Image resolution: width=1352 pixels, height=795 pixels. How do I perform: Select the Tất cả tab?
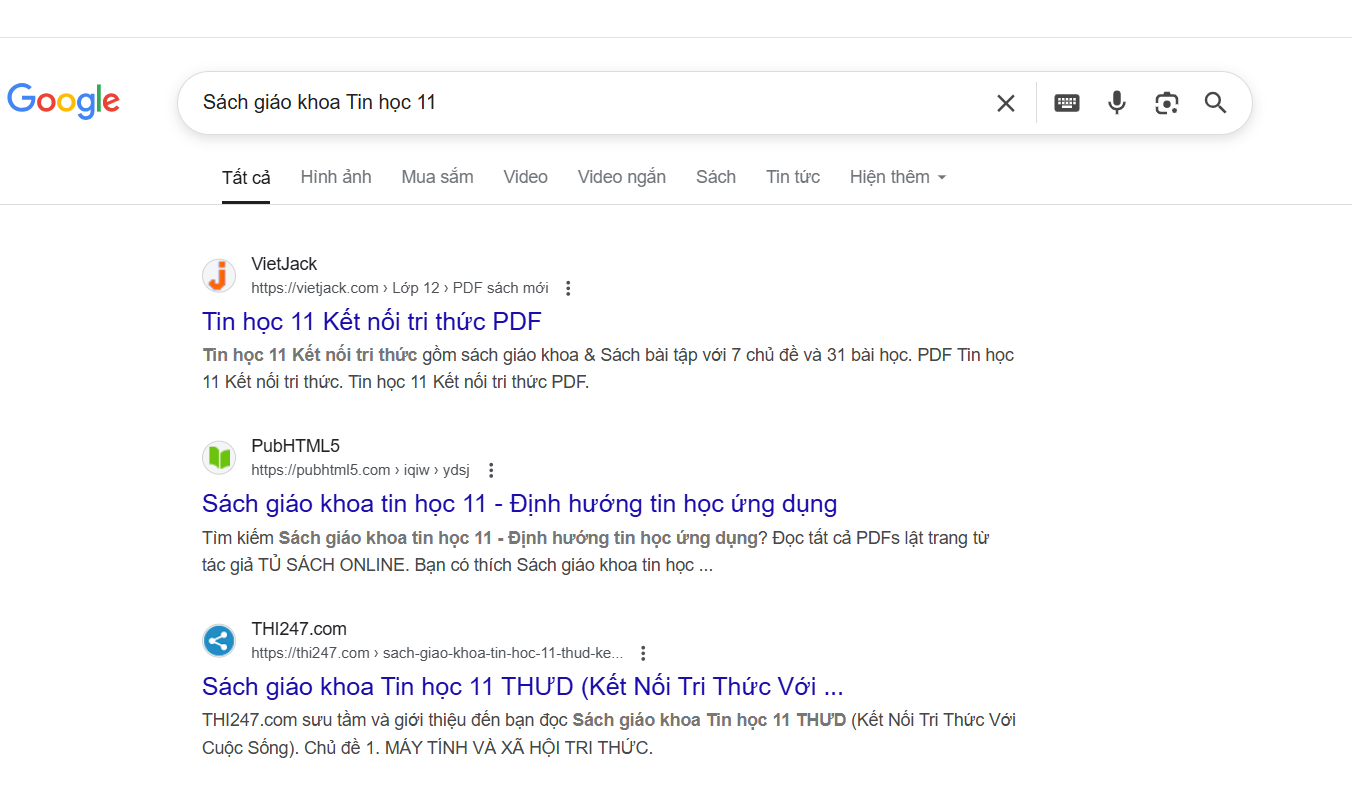(246, 177)
